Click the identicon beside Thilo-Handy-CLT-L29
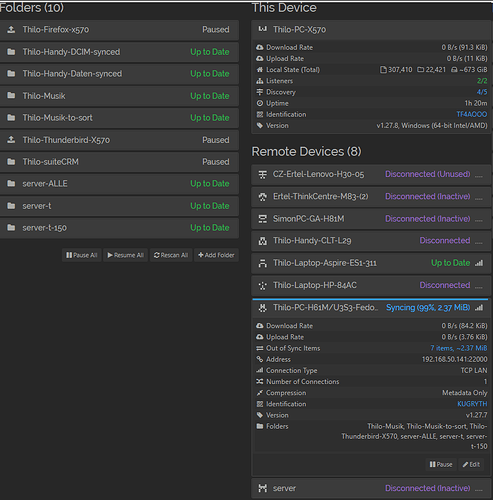This screenshot has width=493, height=500. tap(263, 241)
